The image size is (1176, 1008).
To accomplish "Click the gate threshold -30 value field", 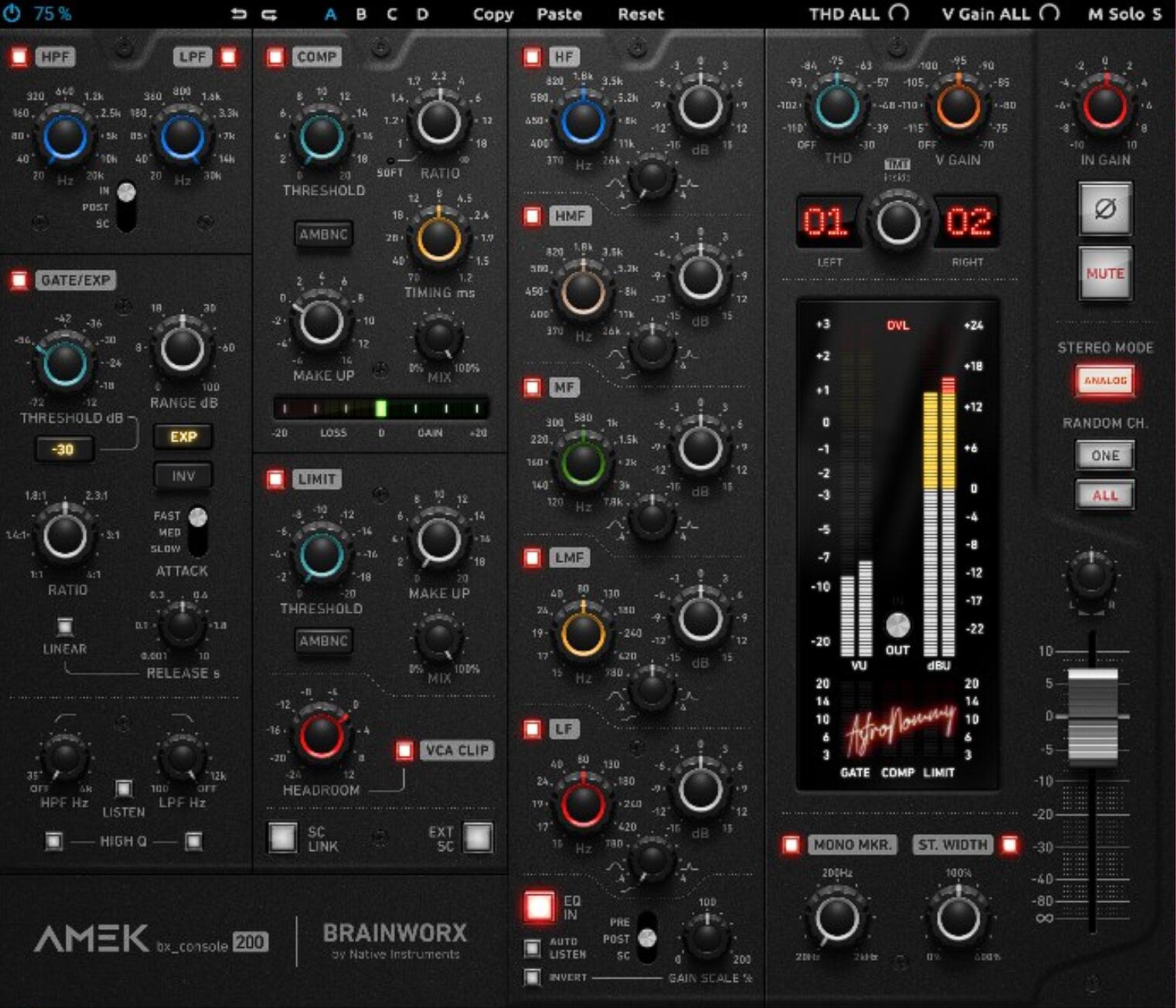I will coord(63,449).
